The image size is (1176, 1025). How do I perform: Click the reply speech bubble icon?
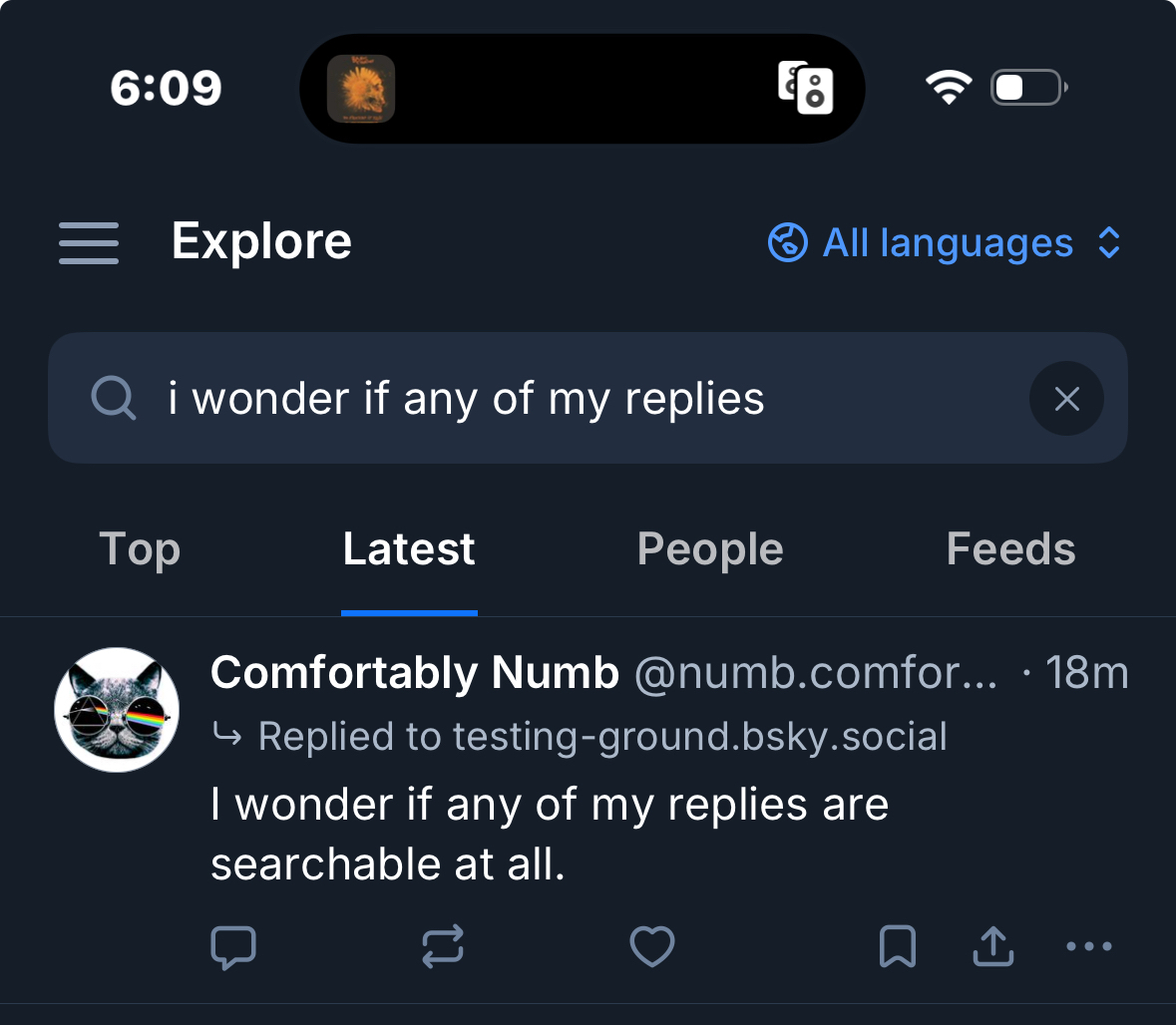tap(233, 947)
